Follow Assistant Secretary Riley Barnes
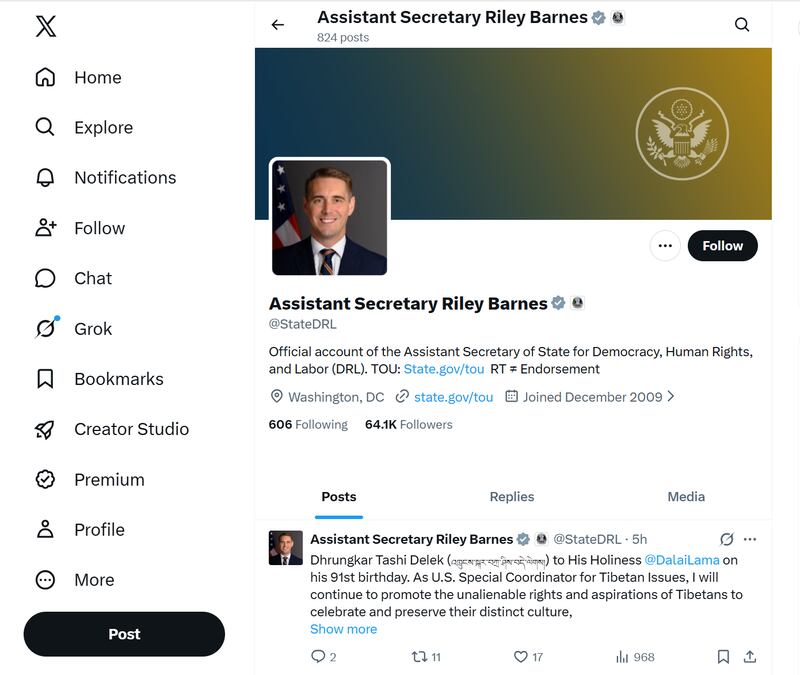Screen dimensions: 800x675 coord(722,246)
